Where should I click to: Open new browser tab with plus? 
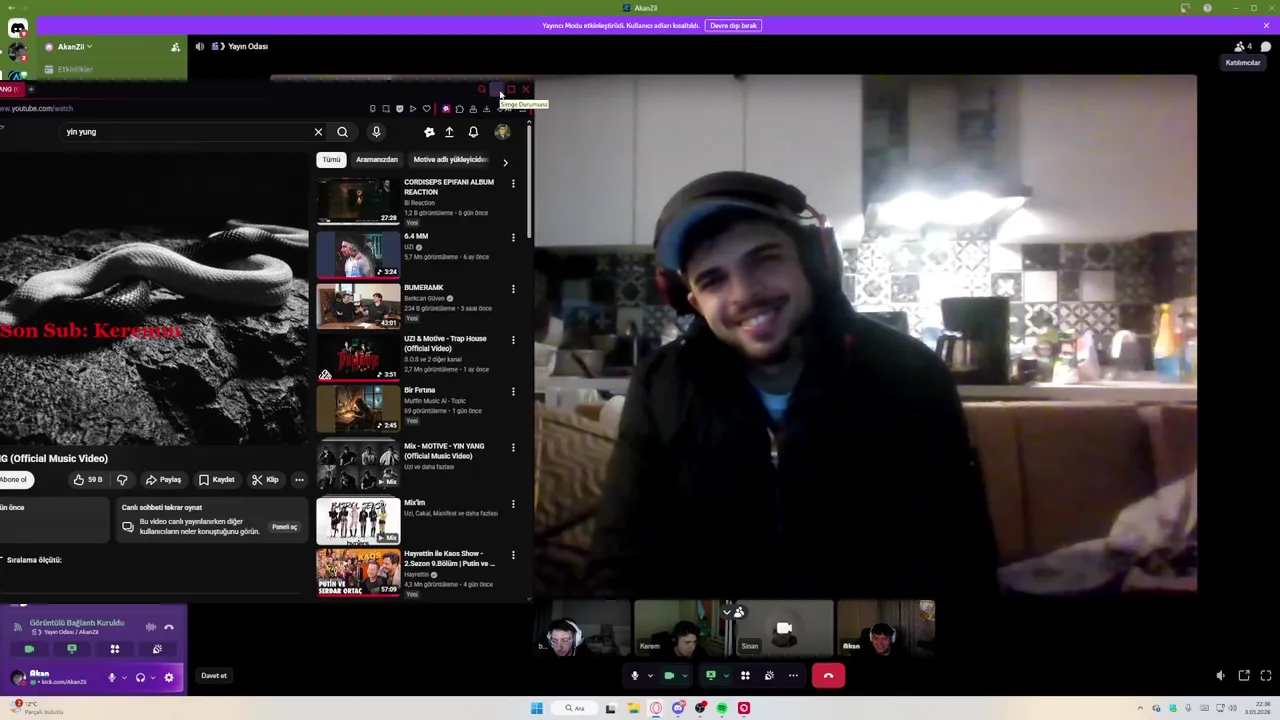30,89
